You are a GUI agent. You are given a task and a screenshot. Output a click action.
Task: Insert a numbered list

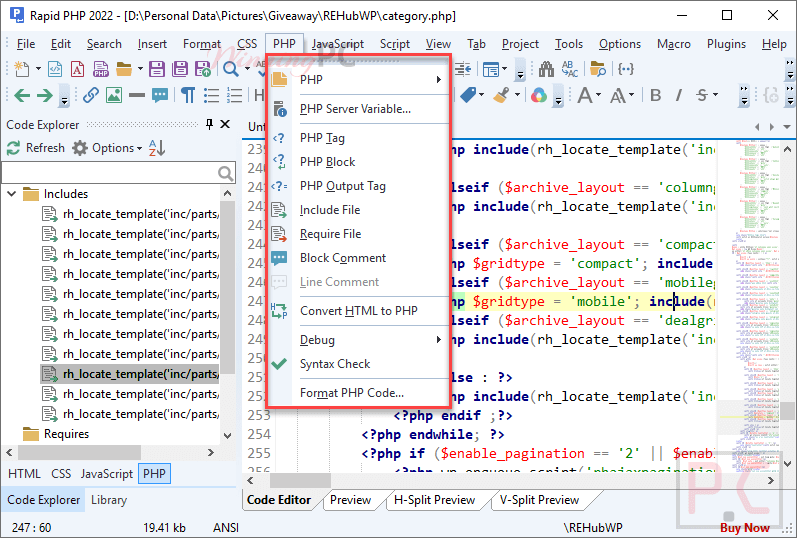pyautogui.click(x=234, y=95)
